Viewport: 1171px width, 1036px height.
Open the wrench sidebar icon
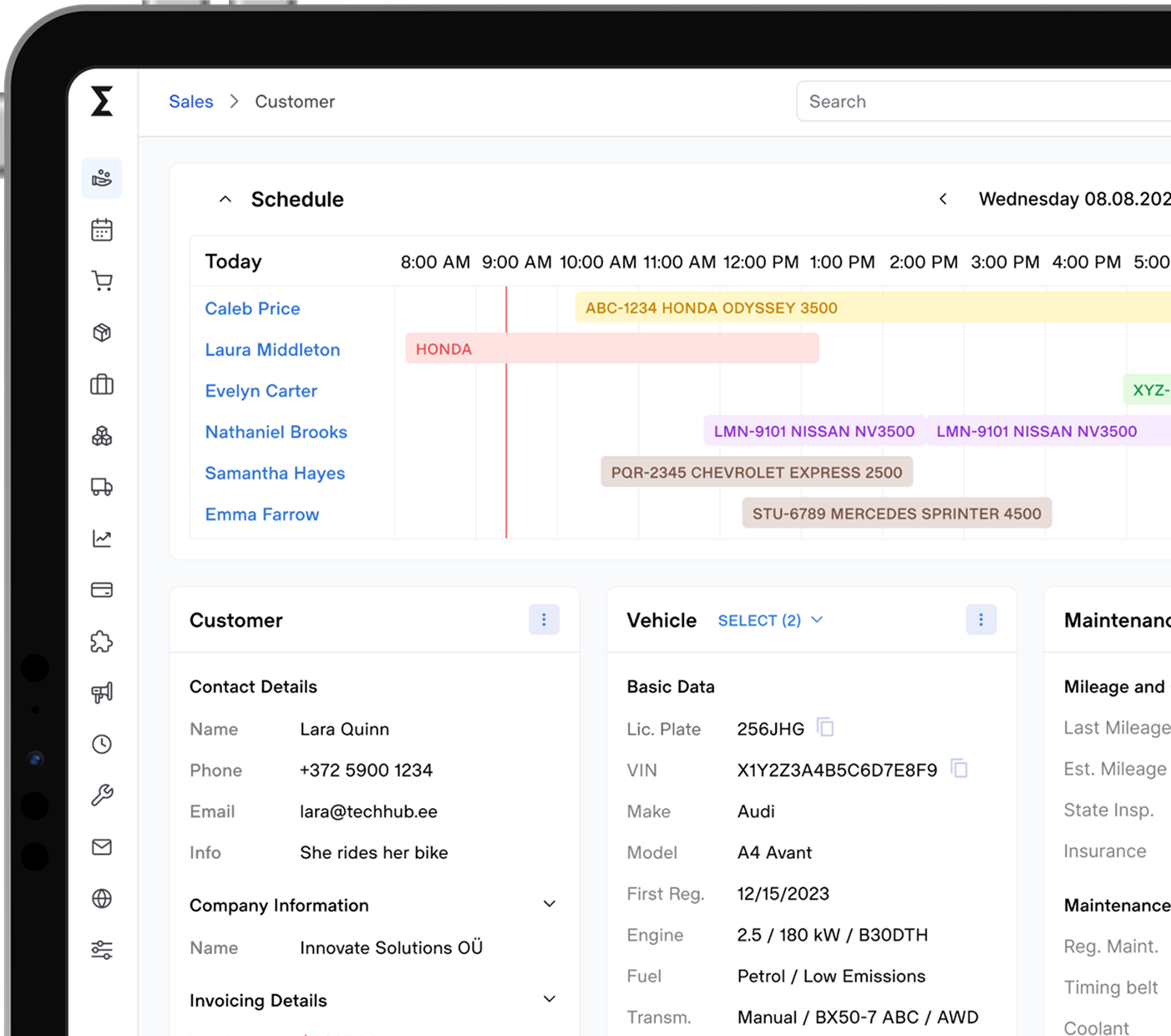[x=102, y=795]
